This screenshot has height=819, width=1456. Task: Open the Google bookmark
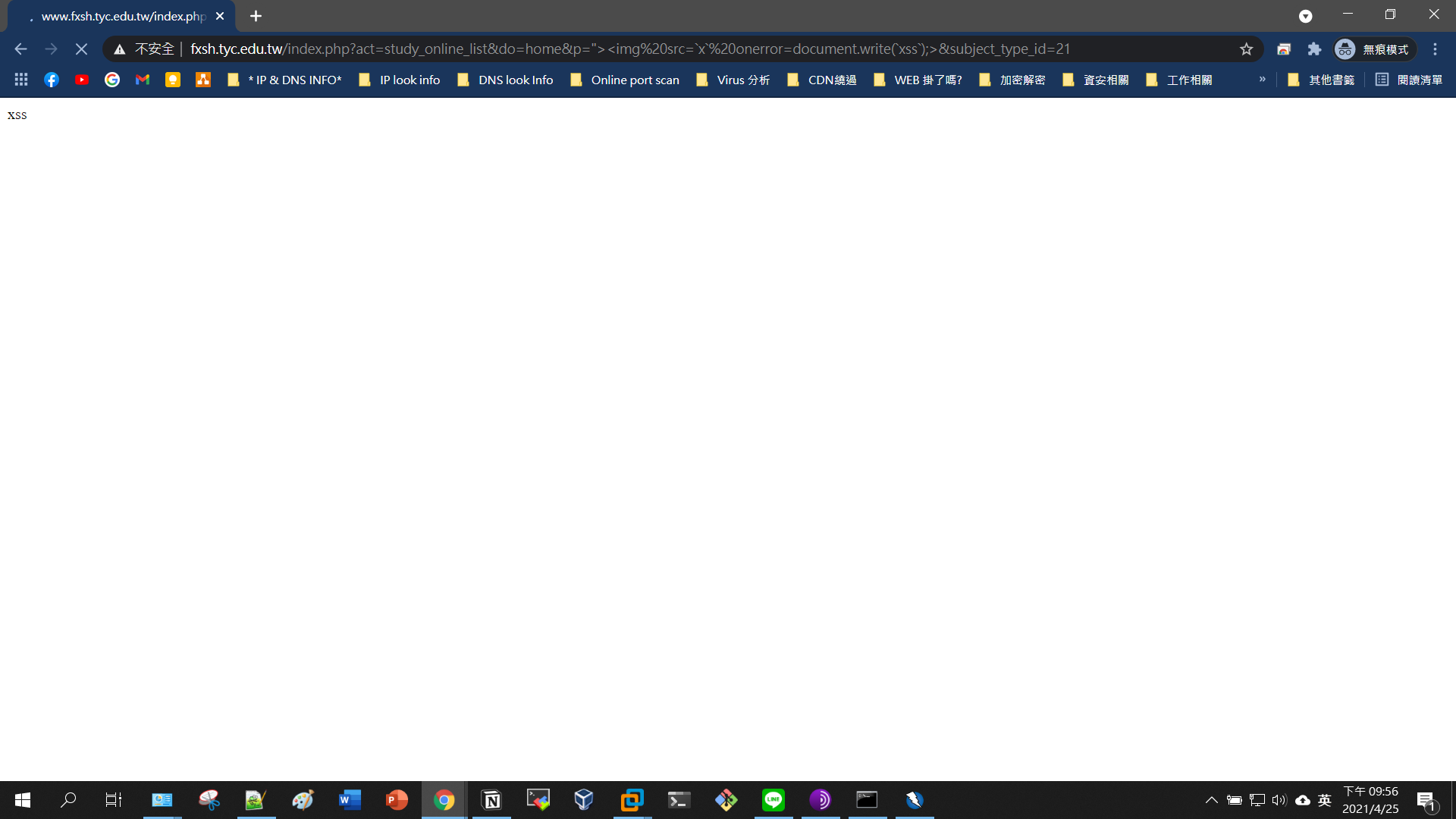(x=112, y=80)
